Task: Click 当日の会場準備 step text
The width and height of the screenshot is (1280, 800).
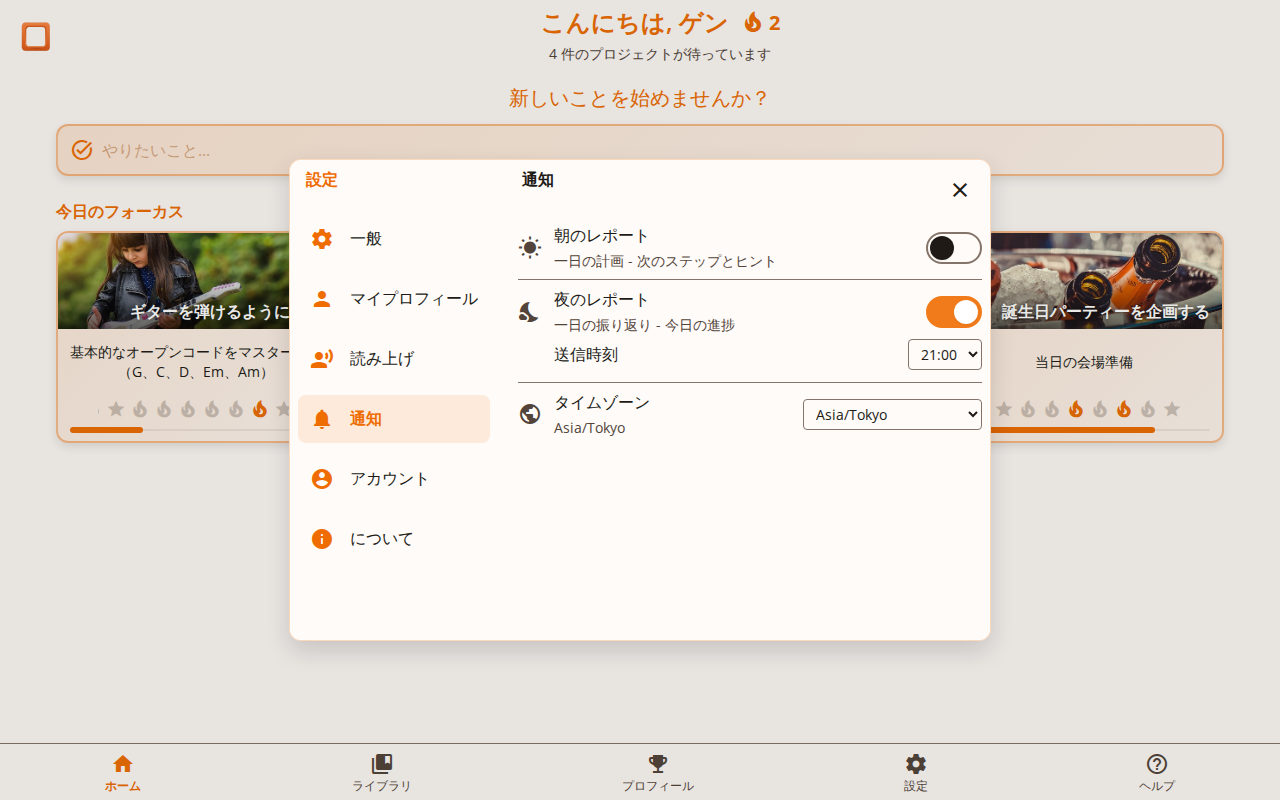Action: click(x=1084, y=362)
